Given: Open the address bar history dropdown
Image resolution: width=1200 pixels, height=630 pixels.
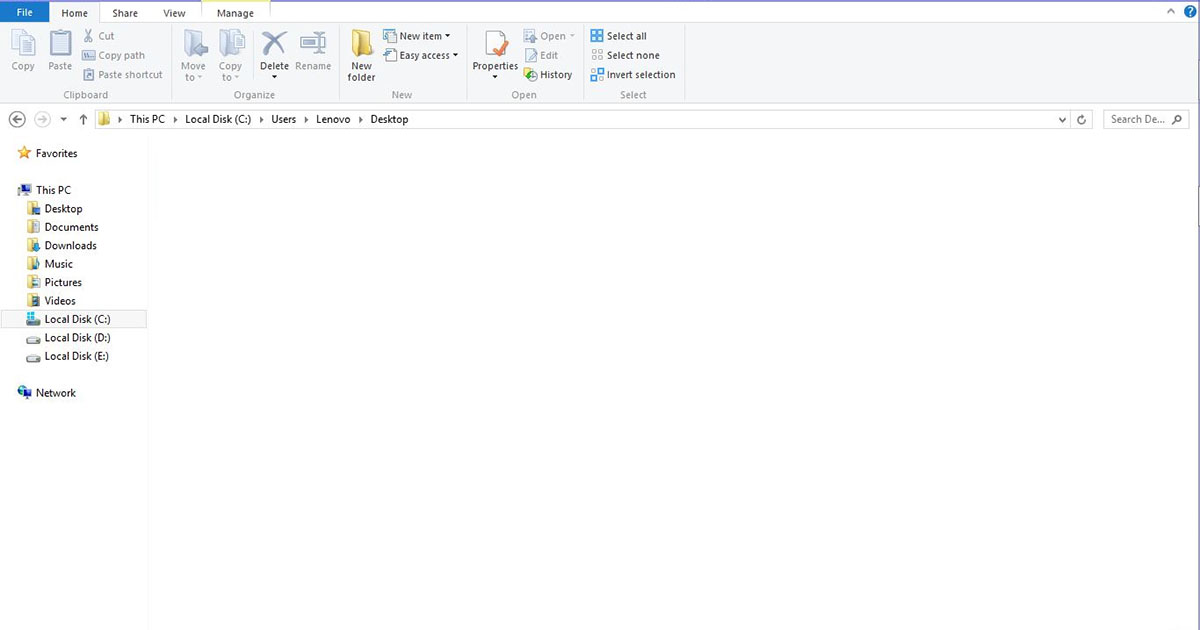Looking at the screenshot, I should click(x=1062, y=119).
